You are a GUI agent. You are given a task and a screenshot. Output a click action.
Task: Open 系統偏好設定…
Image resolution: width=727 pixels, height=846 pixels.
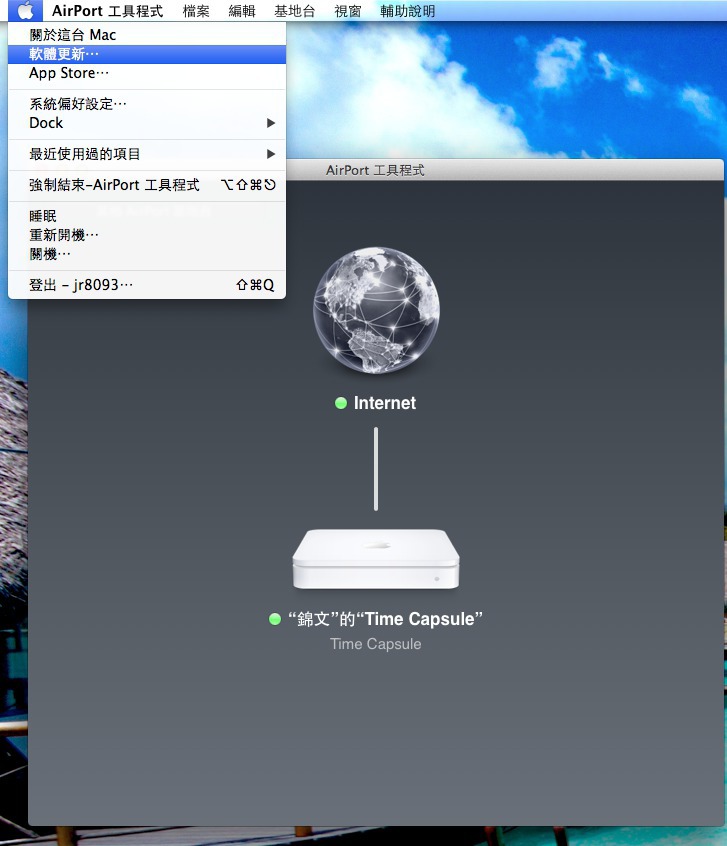pos(147,104)
